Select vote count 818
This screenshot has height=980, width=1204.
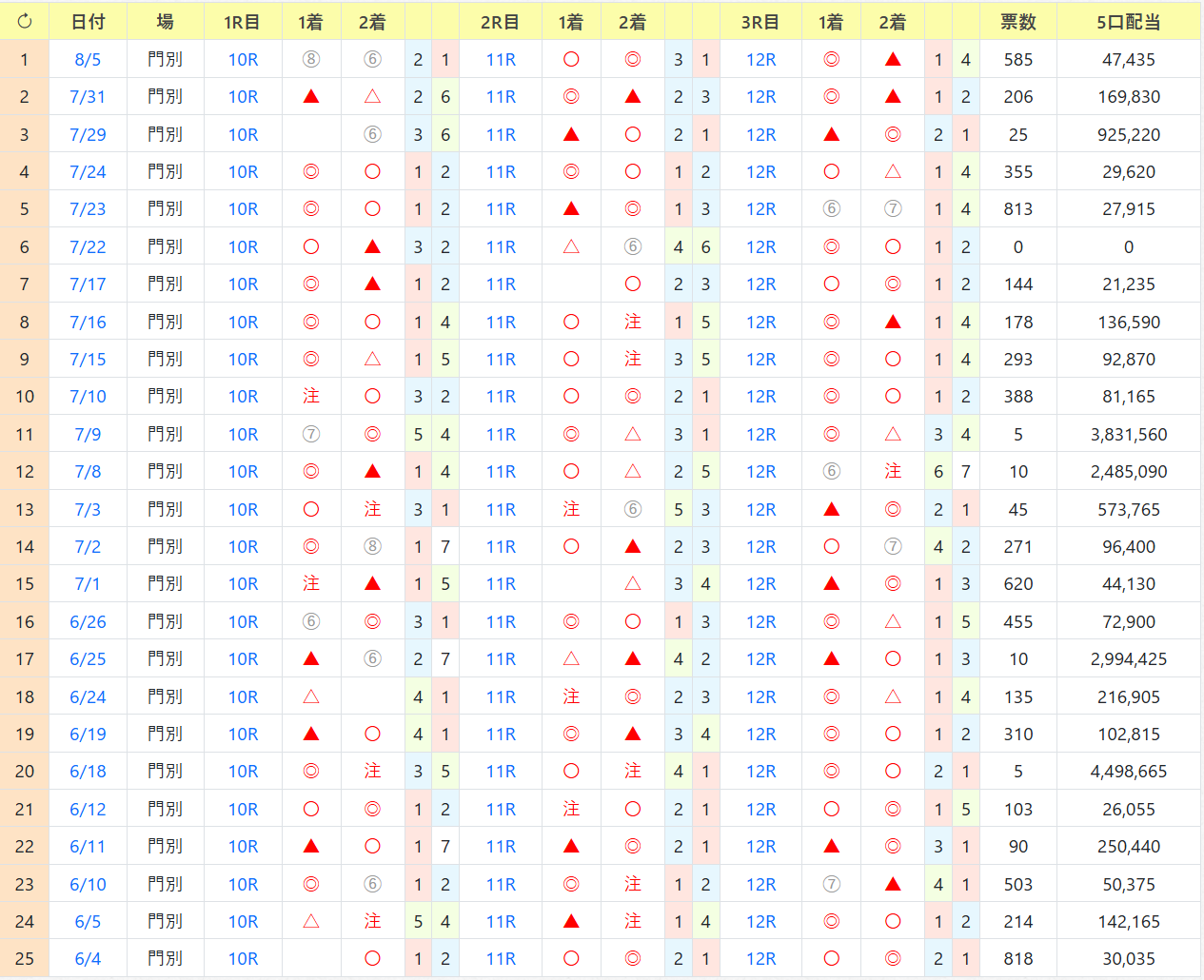[1018, 959]
